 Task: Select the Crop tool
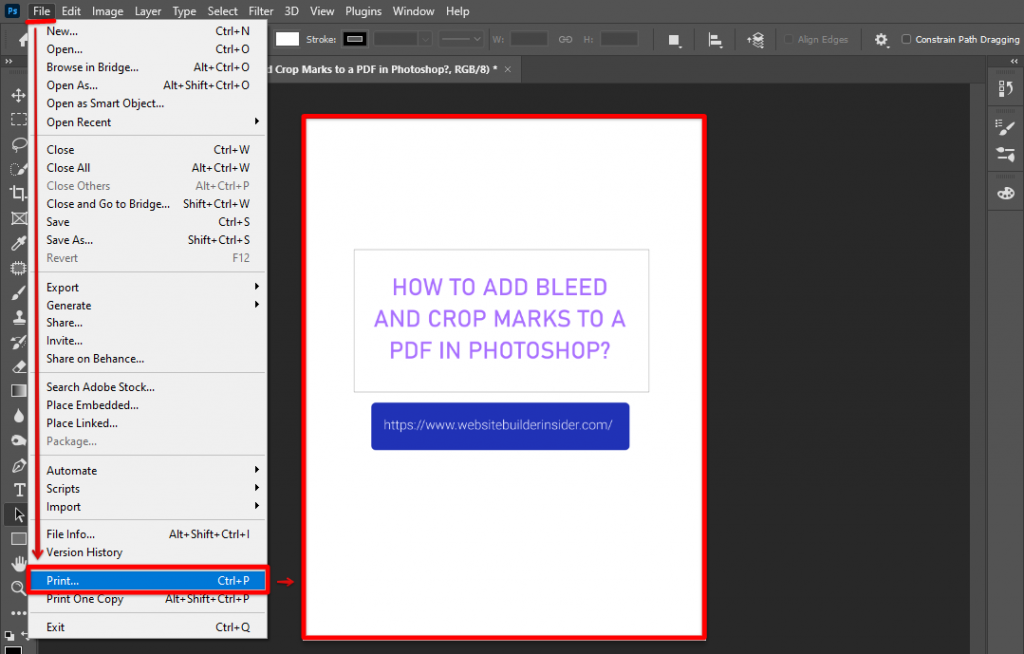coord(18,190)
